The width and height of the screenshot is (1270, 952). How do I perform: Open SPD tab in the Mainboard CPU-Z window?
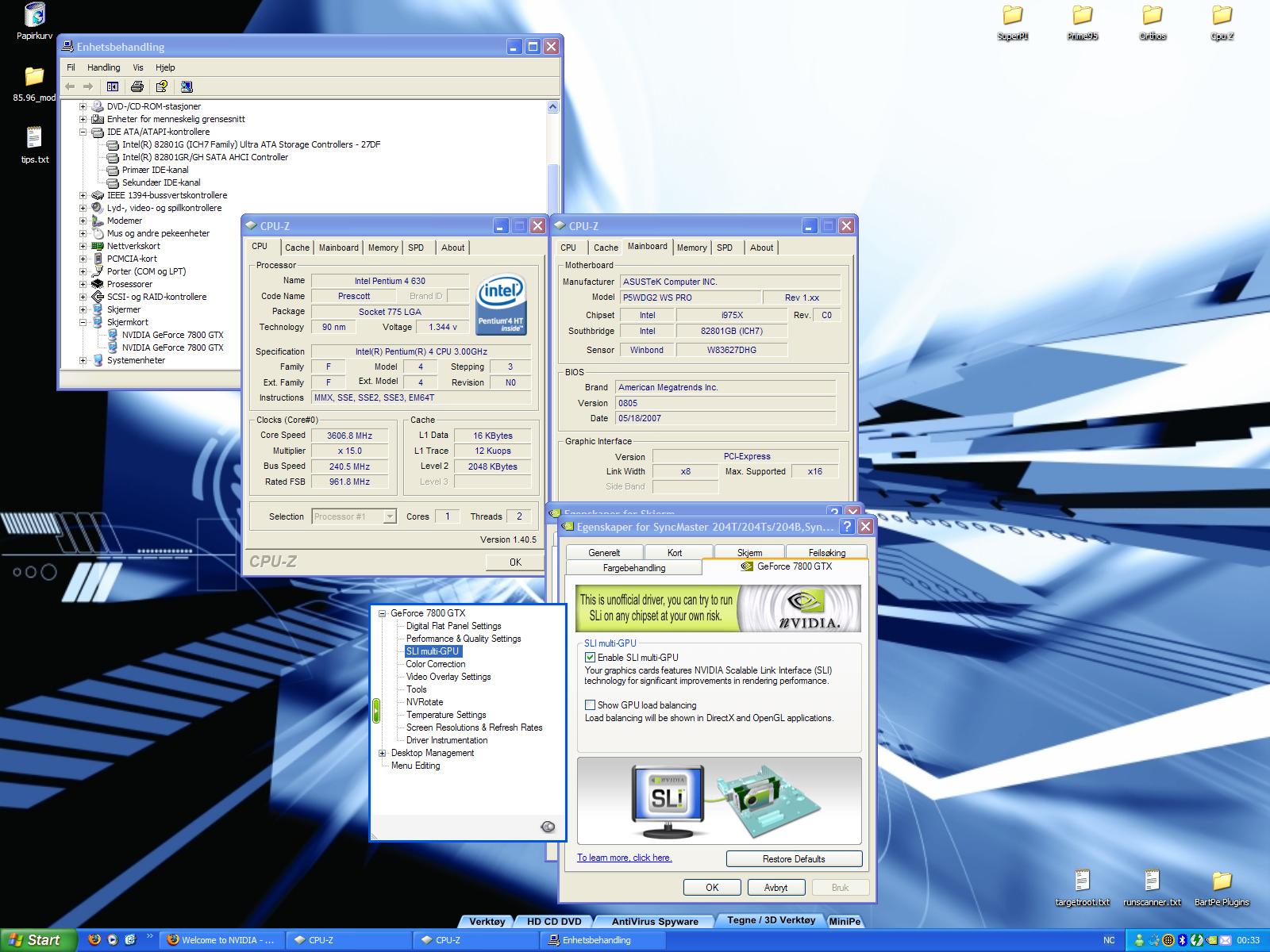click(725, 248)
